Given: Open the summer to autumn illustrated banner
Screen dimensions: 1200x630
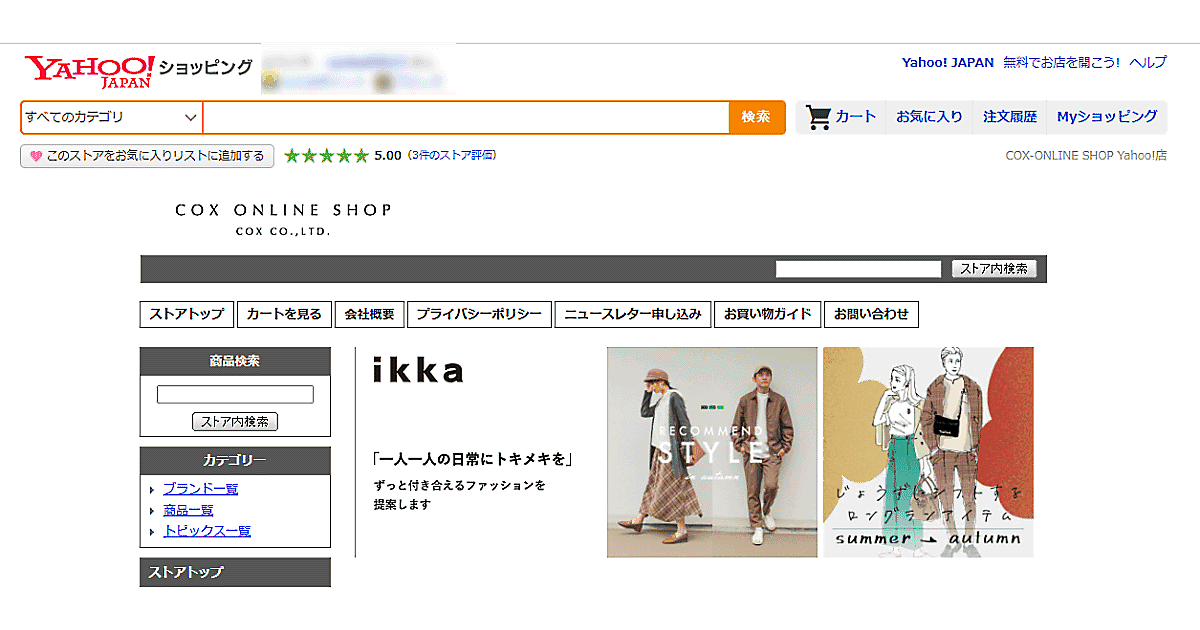Looking at the screenshot, I should tap(928, 452).
